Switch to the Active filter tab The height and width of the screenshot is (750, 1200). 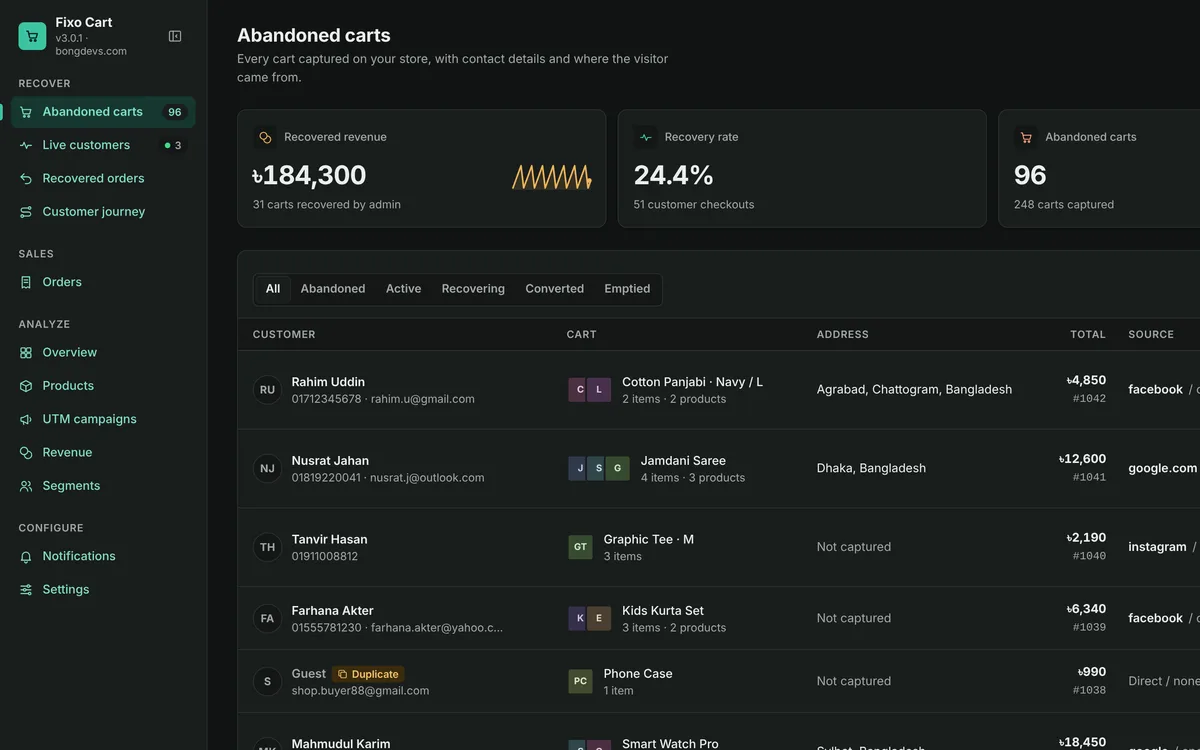[403, 289]
